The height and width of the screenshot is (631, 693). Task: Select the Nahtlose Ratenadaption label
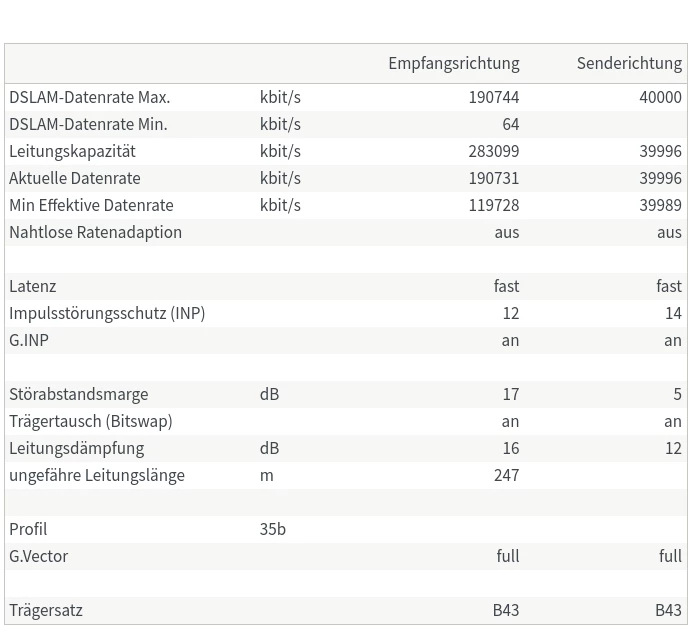pyautogui.click(x=95, y=232)
